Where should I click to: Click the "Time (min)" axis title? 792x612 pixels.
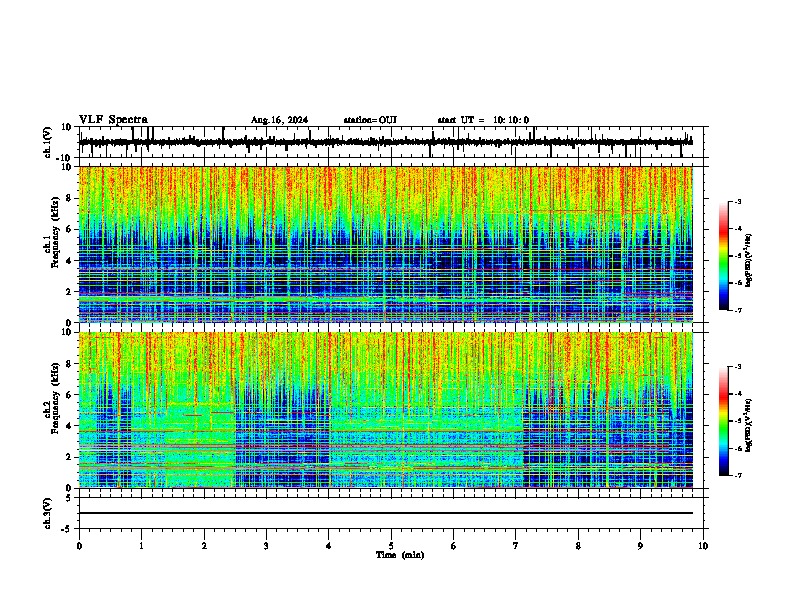pos(400,555)
